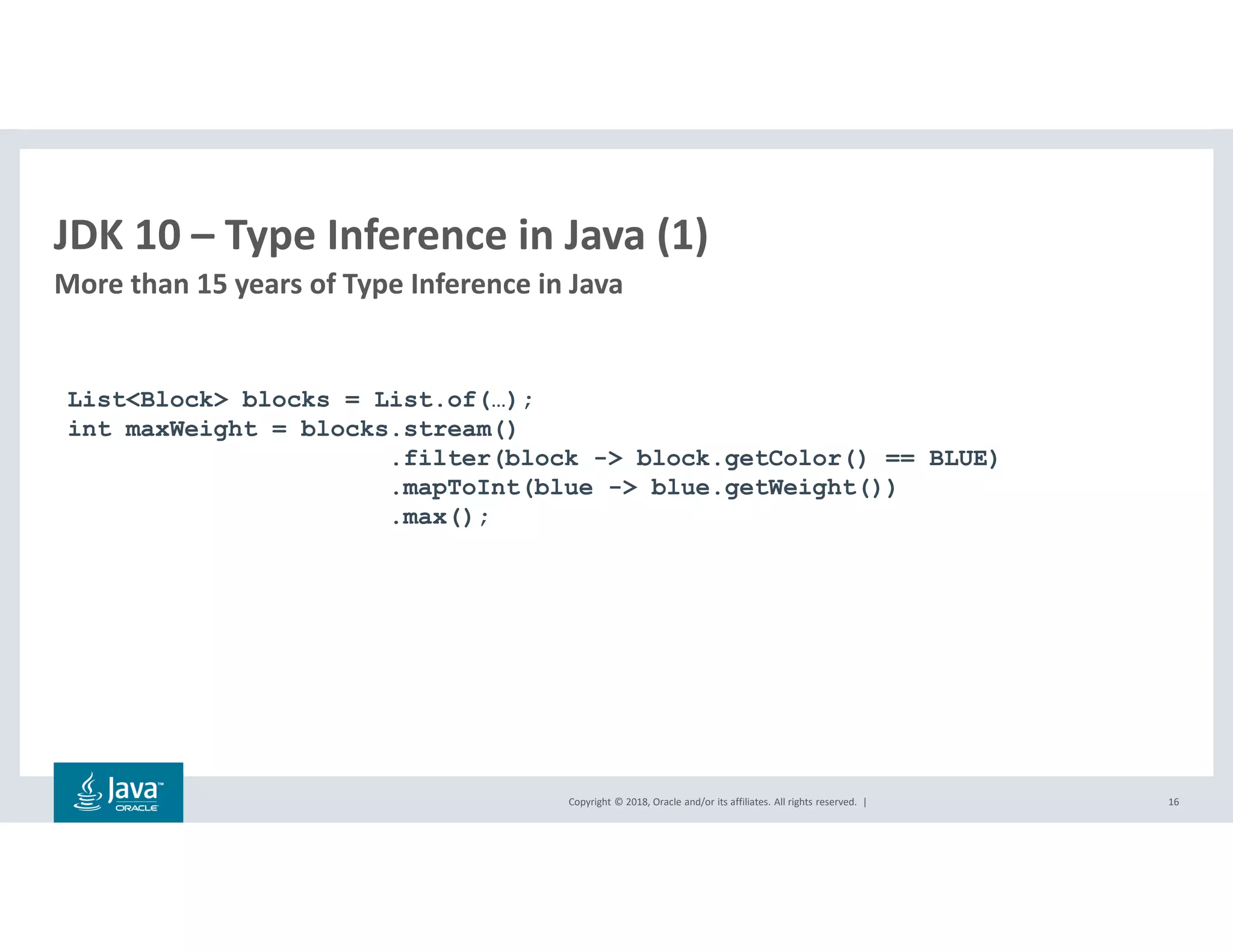This screenshot has width=1233, height=952.
Task: Click the ORACLE wordmark under Java
Action: point(137,808)
